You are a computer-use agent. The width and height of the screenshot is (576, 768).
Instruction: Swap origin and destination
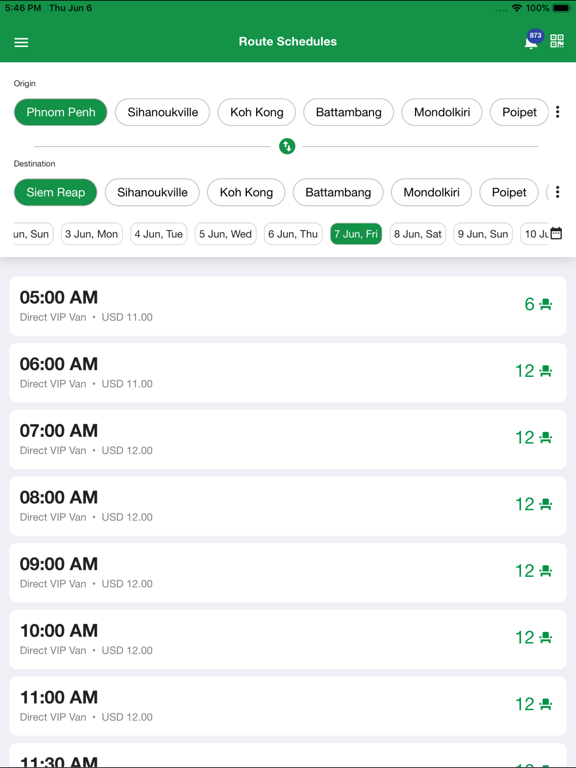[287, 146]
